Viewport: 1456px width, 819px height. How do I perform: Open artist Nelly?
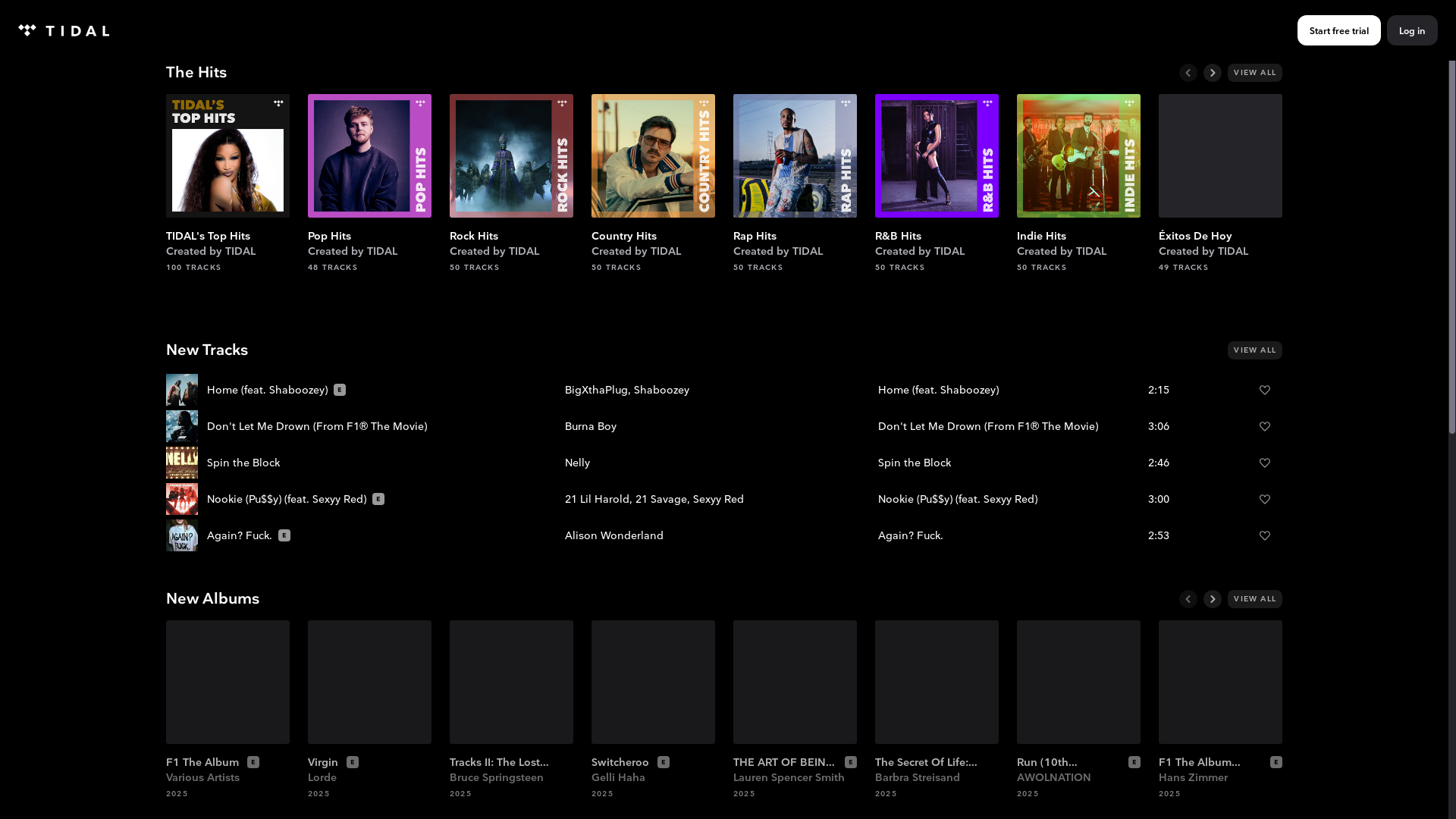577,463
